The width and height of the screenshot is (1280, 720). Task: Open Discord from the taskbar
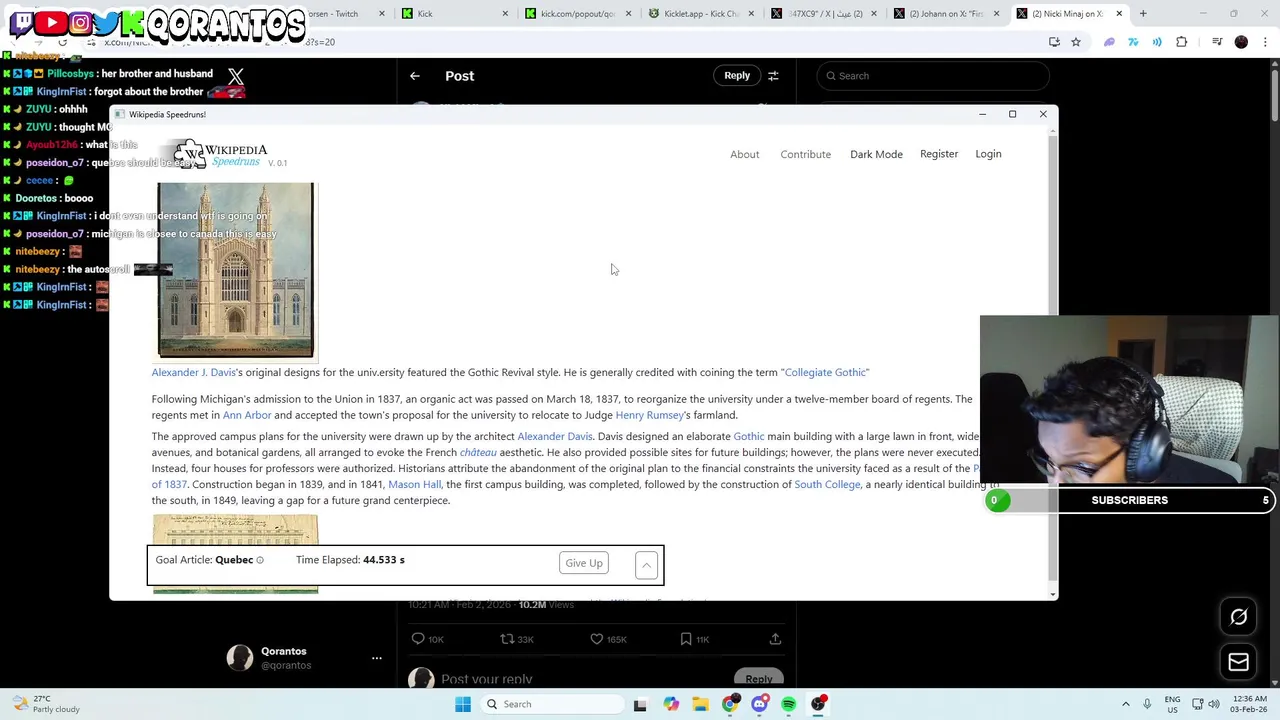point(760,704)
